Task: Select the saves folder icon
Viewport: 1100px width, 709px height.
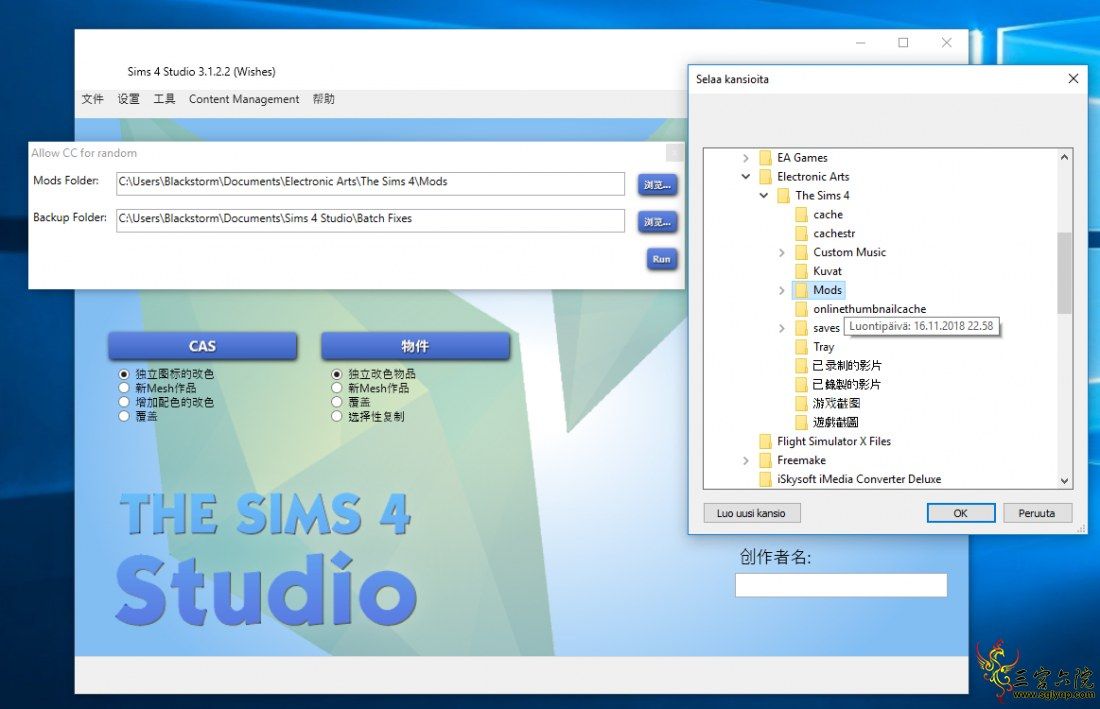Action: coord(801,328)
